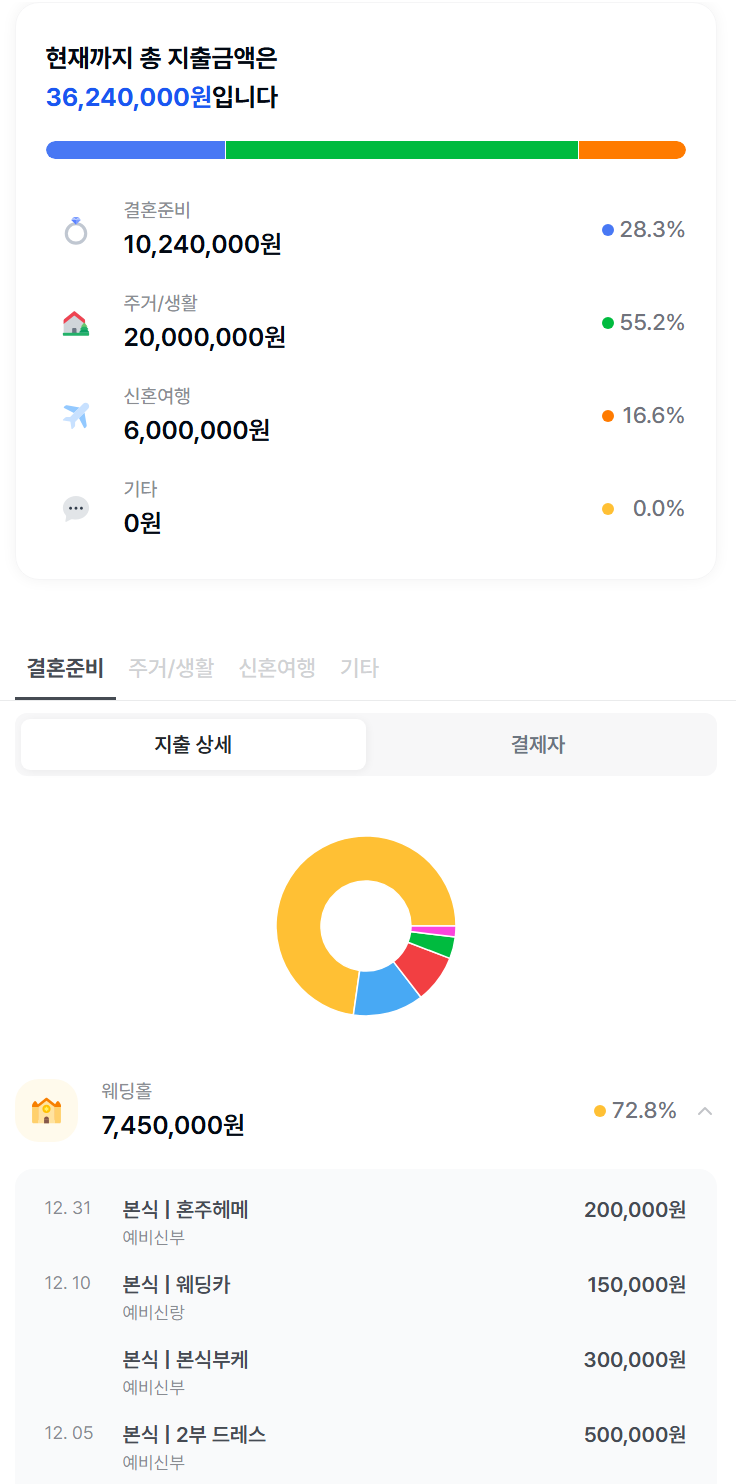Click the airplane icon for 신혼여행
Screen dimensions: 736x1484
coord(76,416)
